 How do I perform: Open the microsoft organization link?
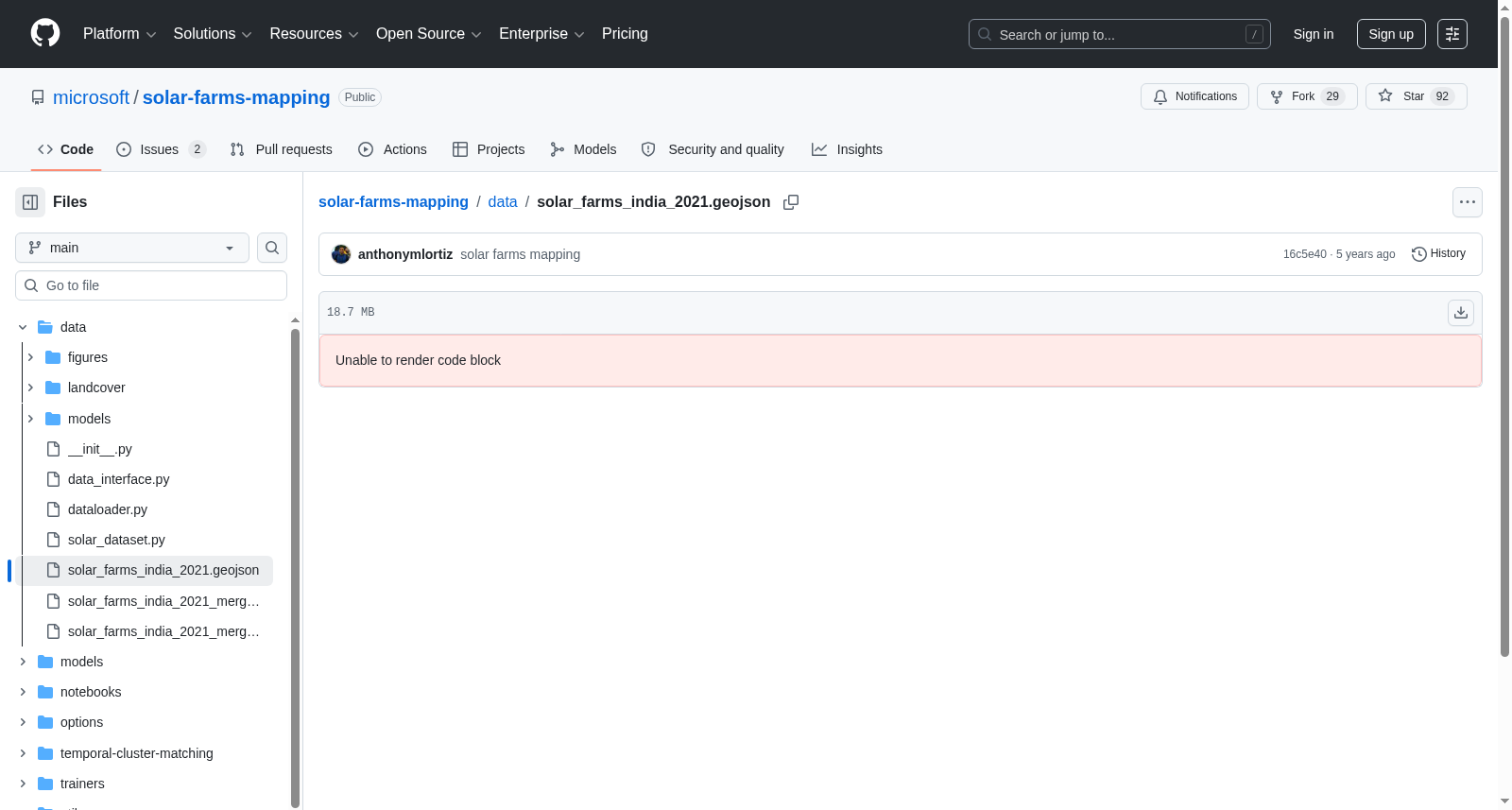pyautogui.click(x=91, y=97)
